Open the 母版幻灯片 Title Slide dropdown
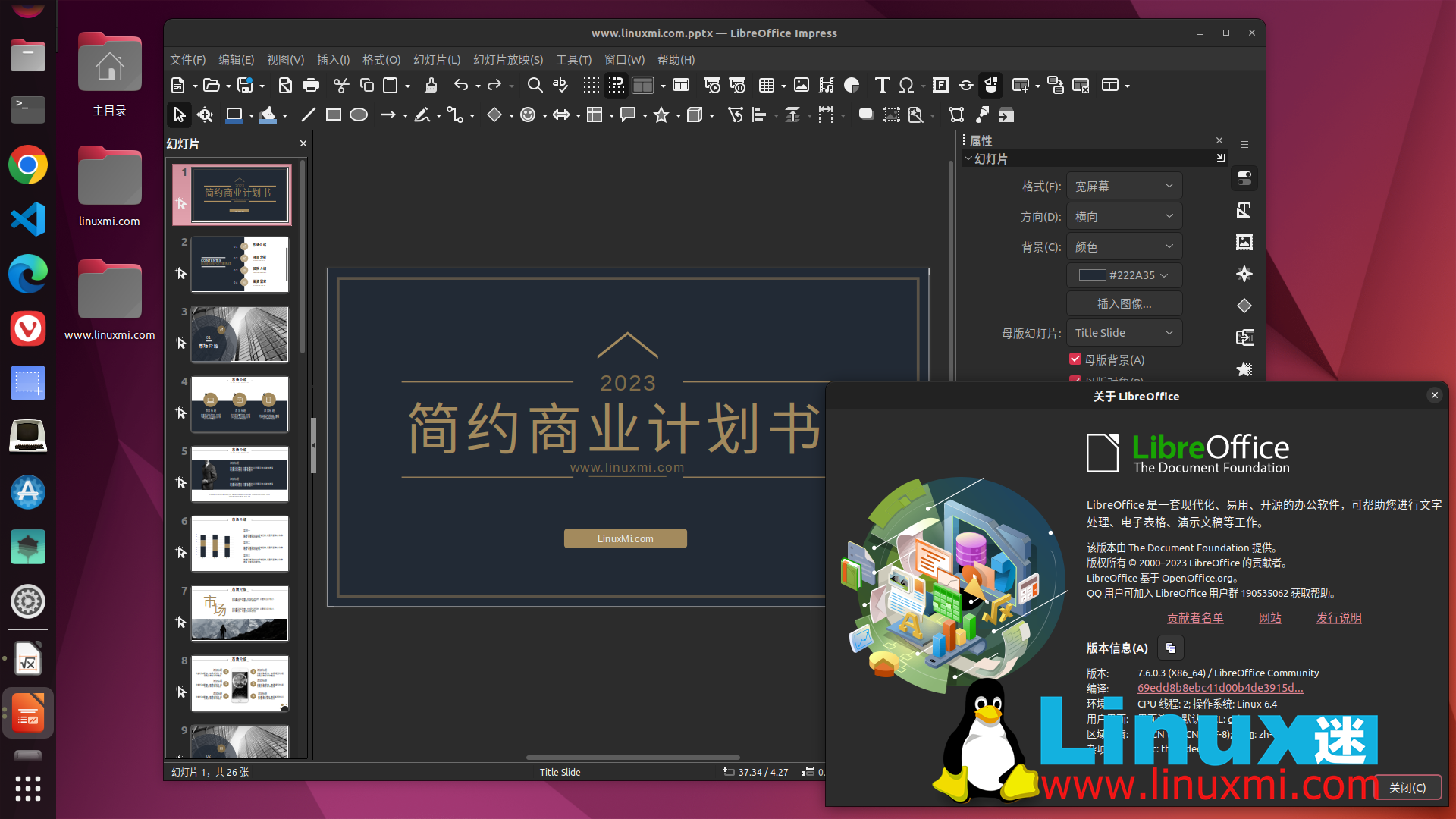 click(1124, 333)
